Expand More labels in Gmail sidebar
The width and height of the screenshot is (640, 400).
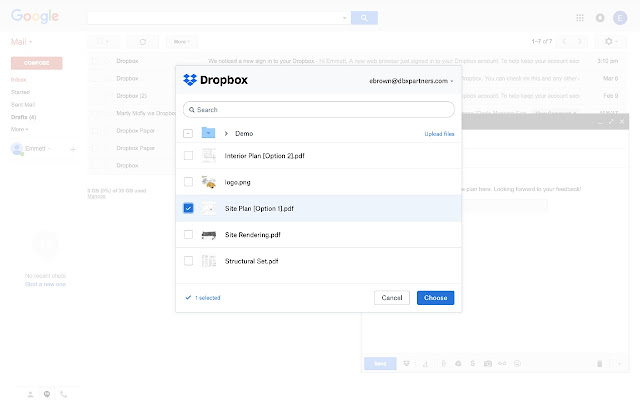click(19, 129)
